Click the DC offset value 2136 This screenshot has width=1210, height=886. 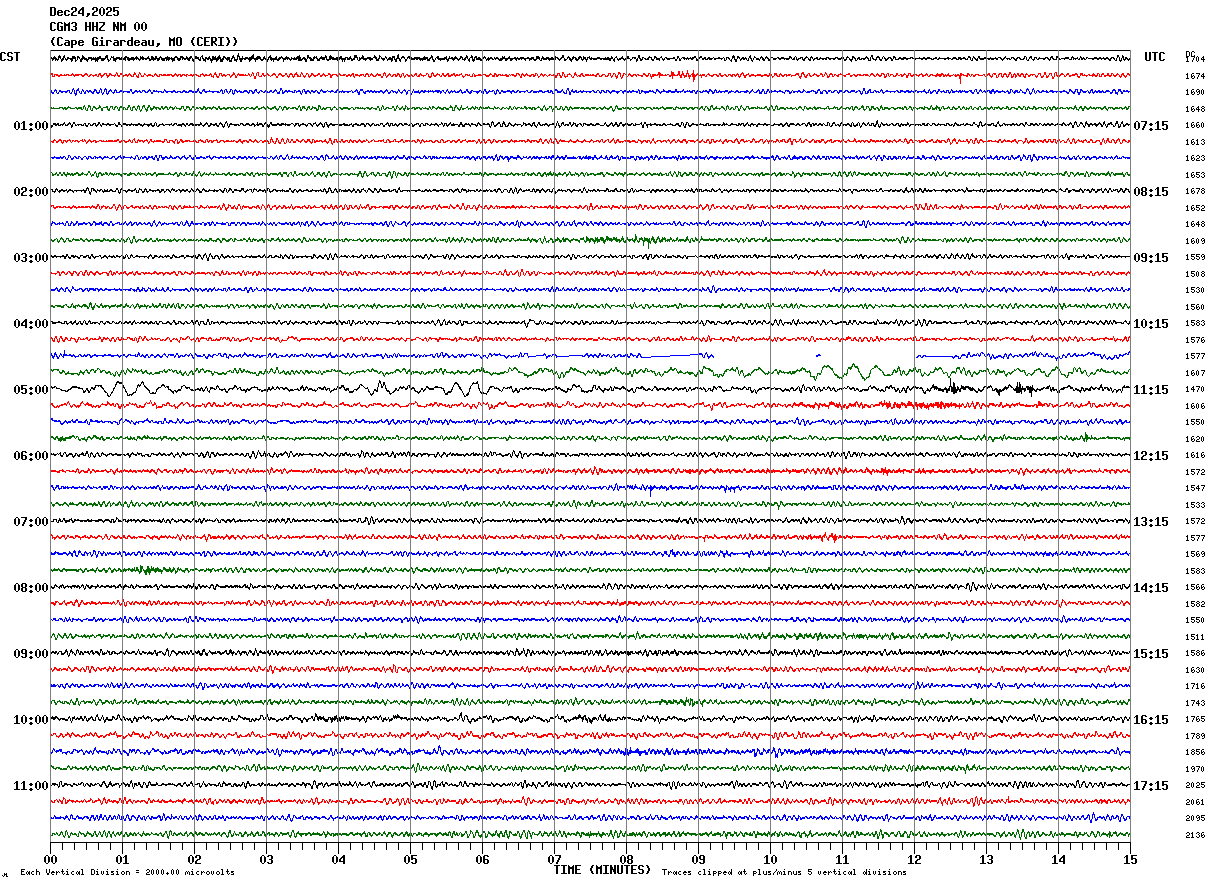pyautogui.click(x=1195, y=835)
